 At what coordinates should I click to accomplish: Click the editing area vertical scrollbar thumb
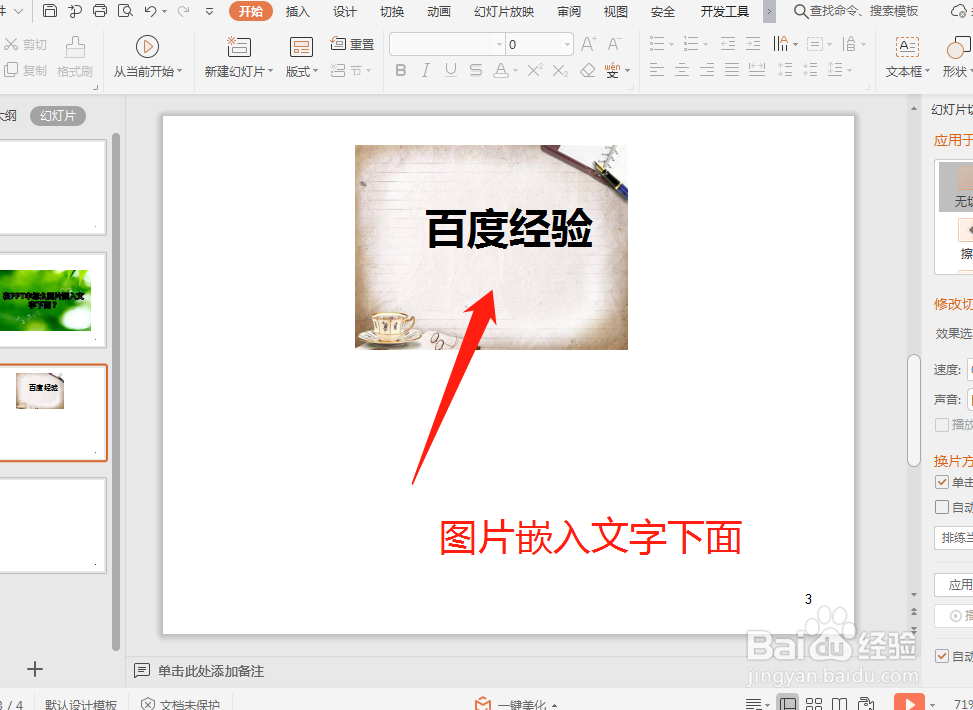coord(913,410)
